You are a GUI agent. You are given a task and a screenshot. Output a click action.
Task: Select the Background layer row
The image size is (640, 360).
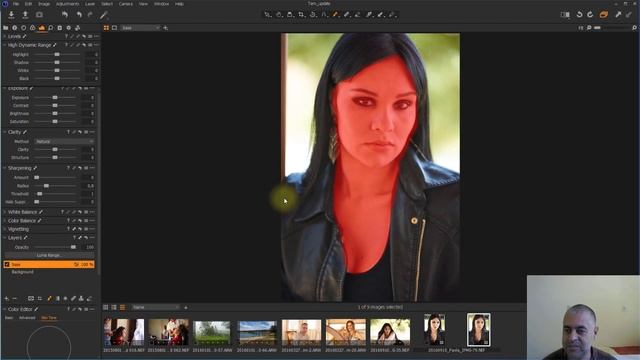(x=49, y=272)
